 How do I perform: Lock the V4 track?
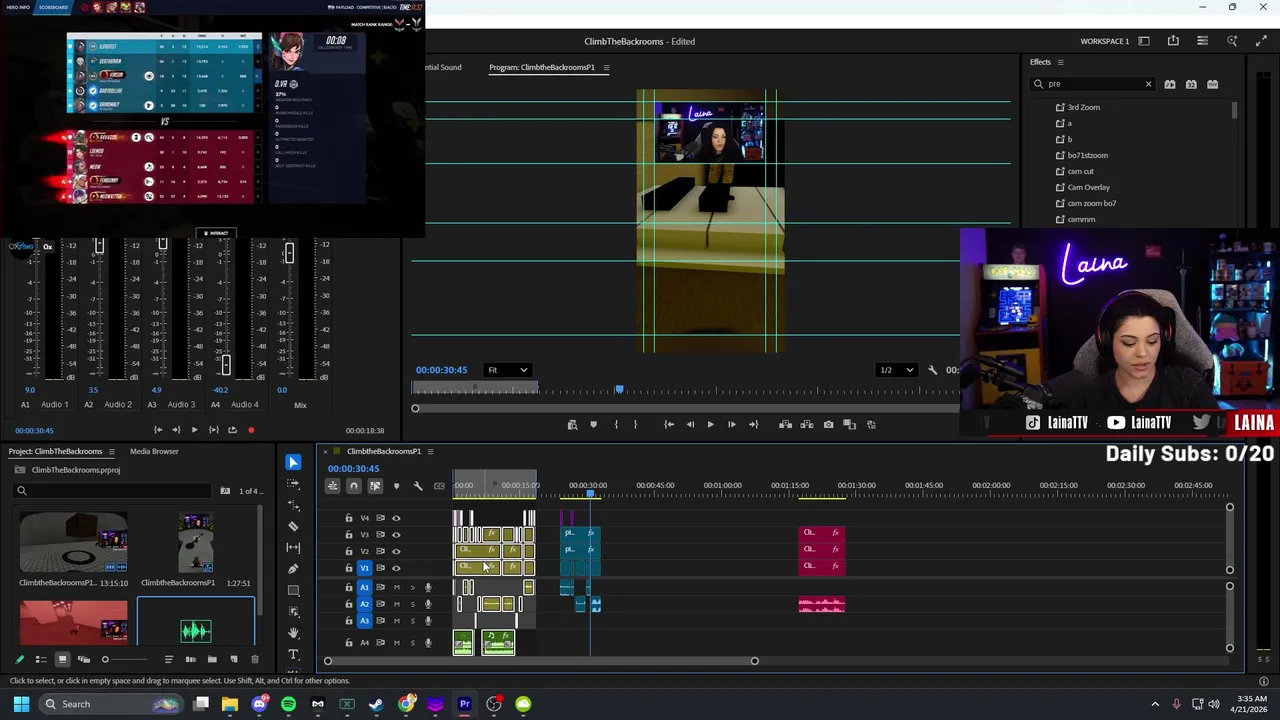pyautogui.click(x=349, y=518)
